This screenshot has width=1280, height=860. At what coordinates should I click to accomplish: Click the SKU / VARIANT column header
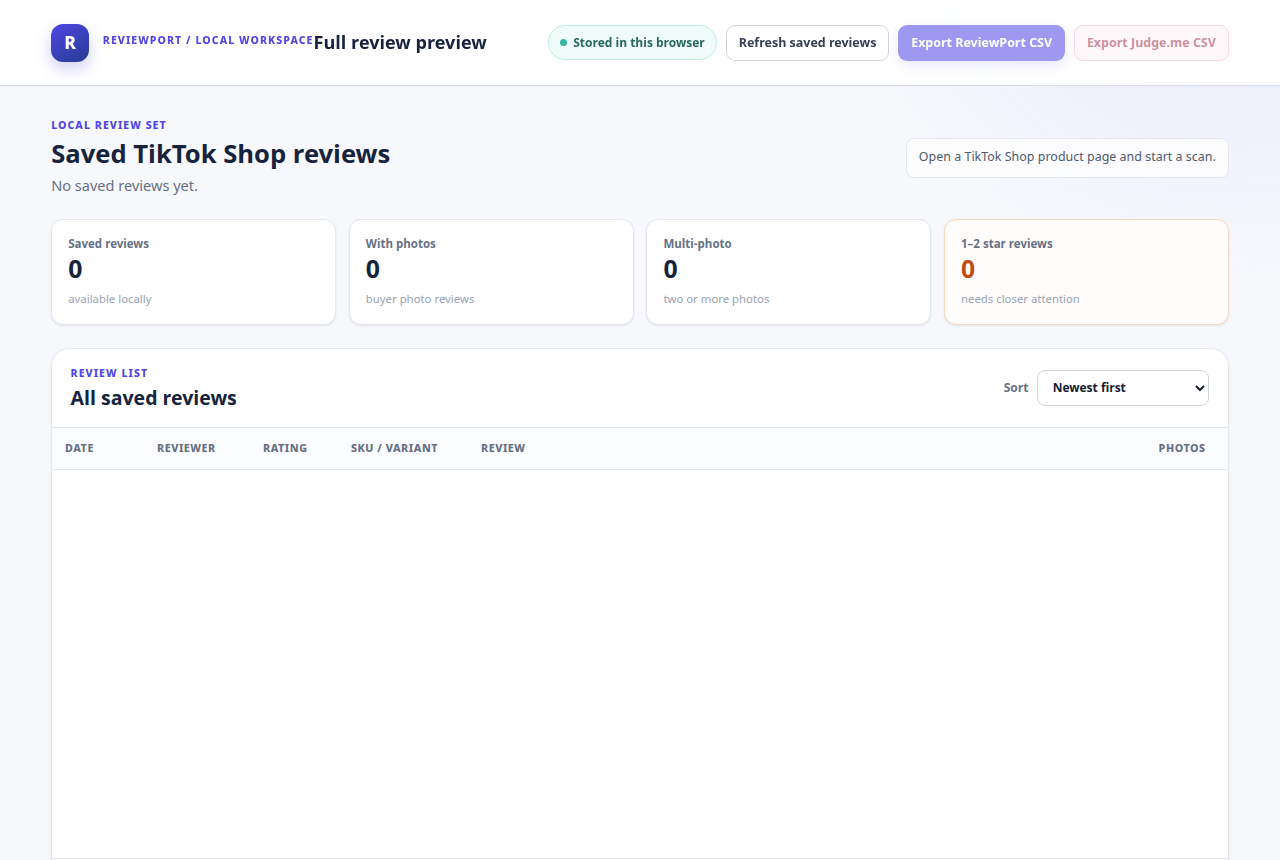pos(394,448)
